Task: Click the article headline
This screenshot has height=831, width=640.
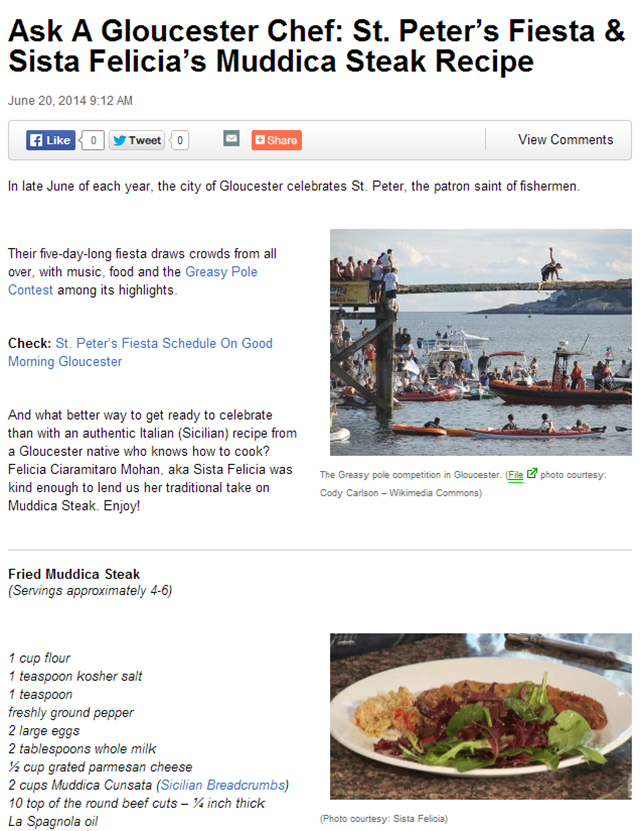Action: click(316, 47)
